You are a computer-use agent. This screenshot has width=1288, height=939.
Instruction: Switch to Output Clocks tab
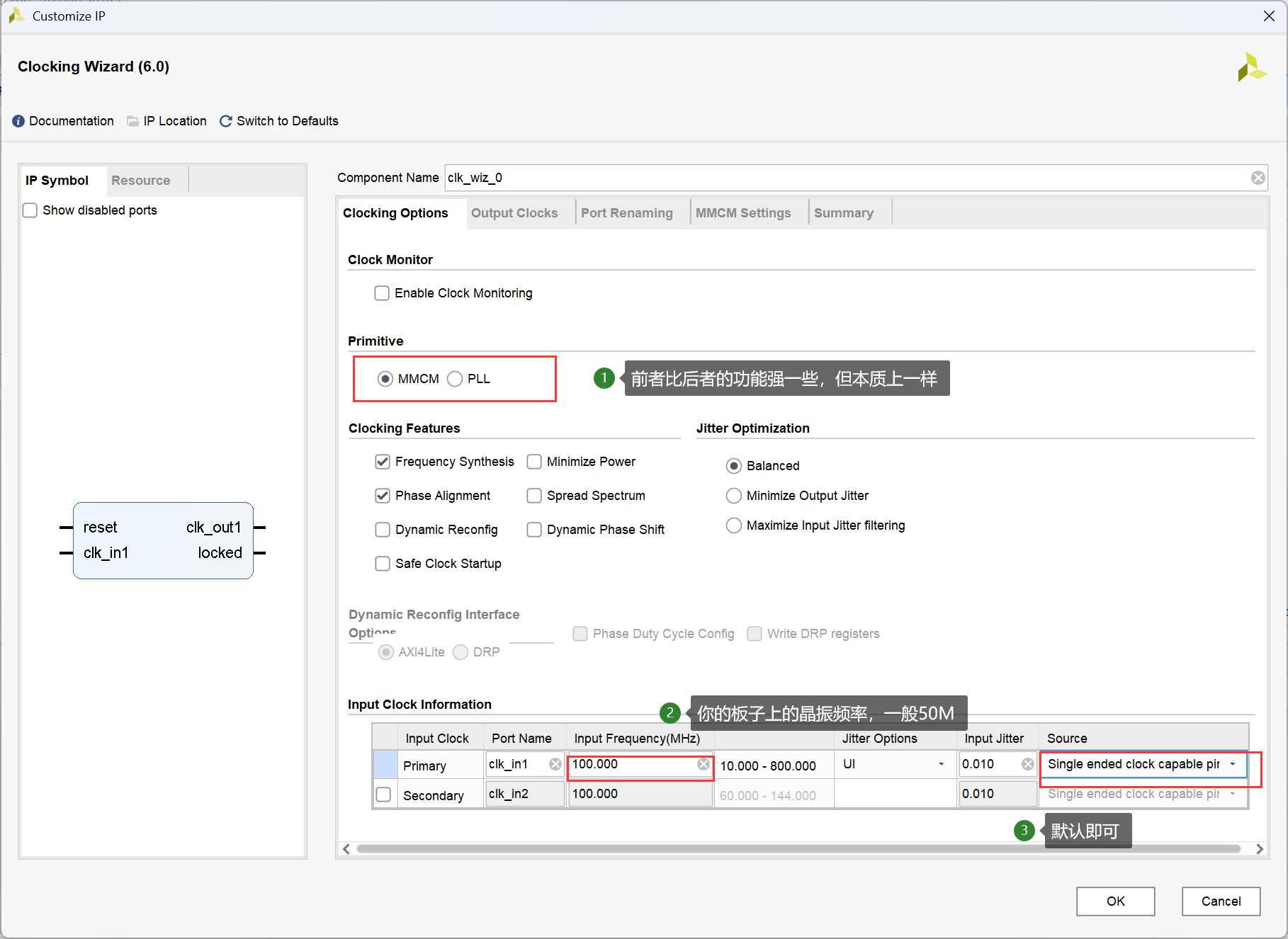[x=514, y=213]
